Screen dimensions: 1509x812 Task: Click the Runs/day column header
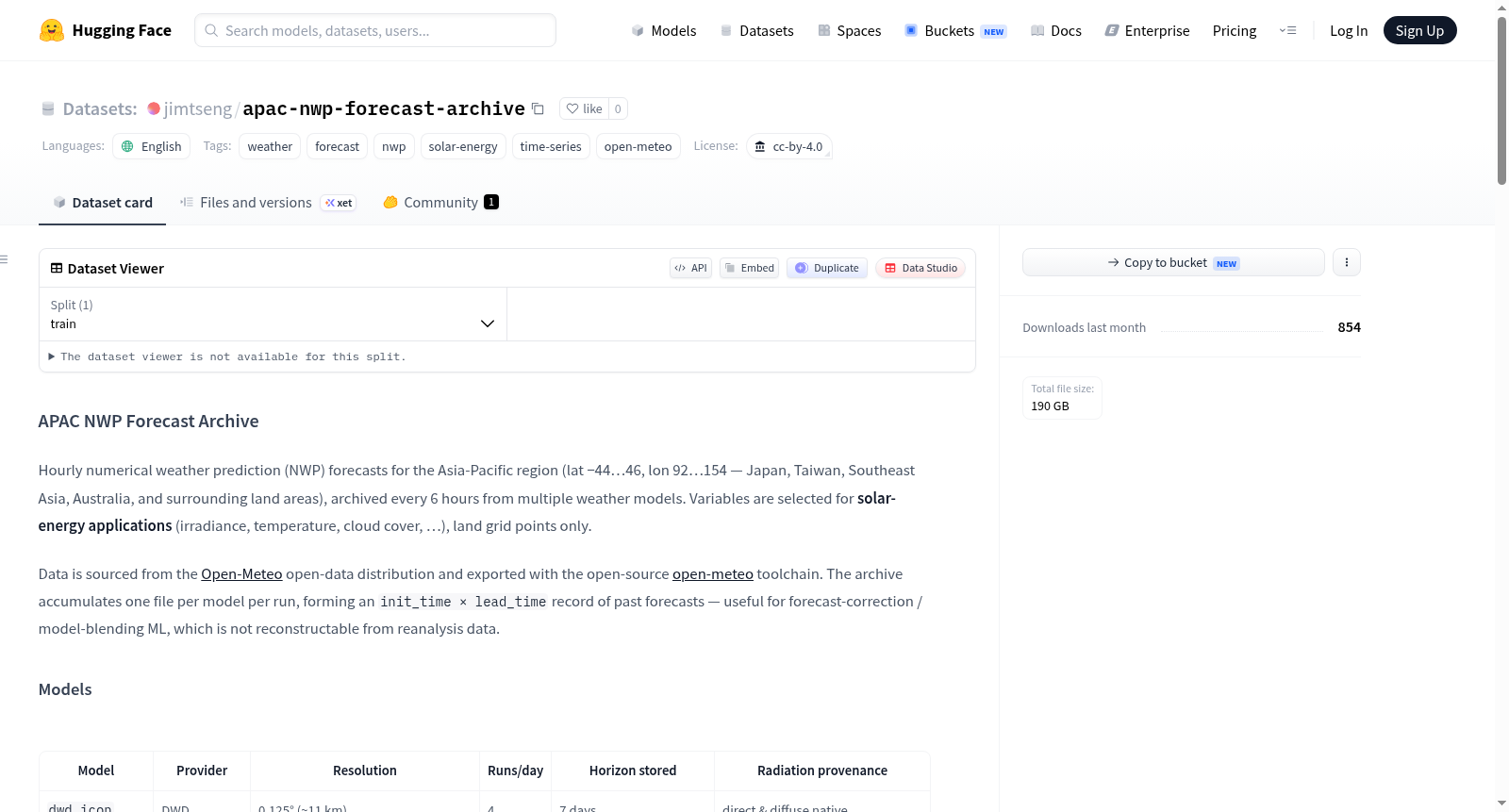pos(515,771)
